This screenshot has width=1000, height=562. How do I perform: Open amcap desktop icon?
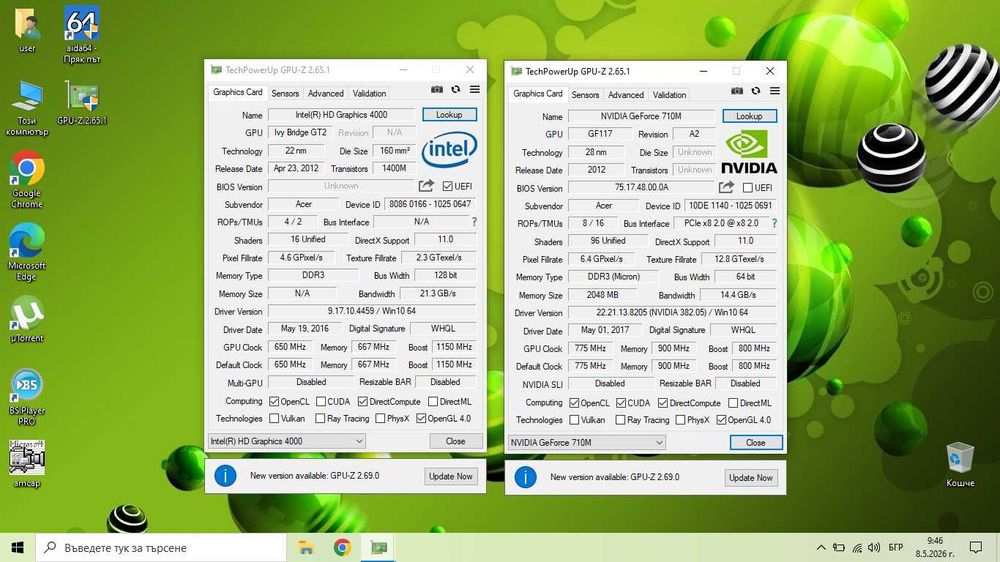[x=27, y=464]
